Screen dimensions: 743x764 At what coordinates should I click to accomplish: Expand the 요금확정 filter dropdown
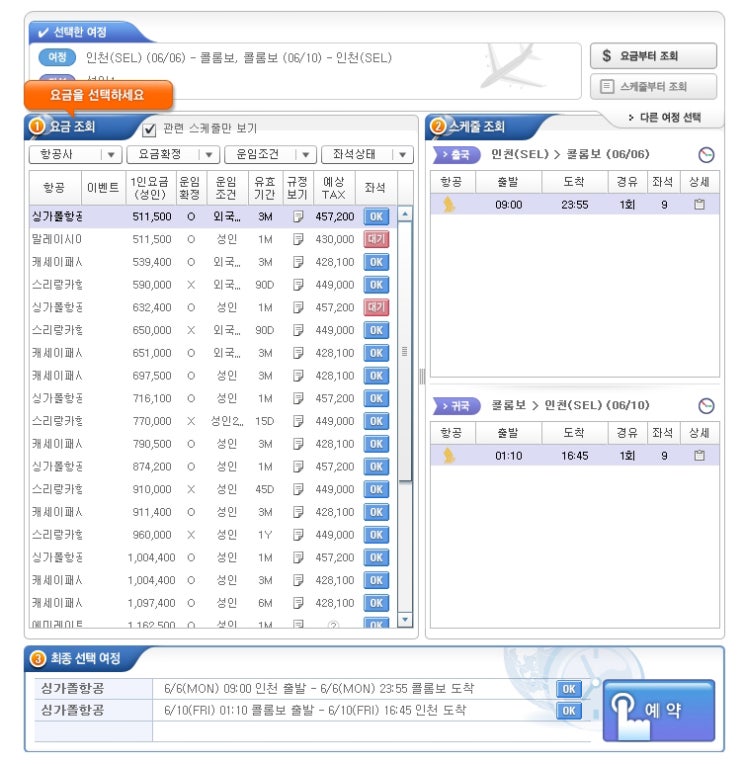[172, 155]
